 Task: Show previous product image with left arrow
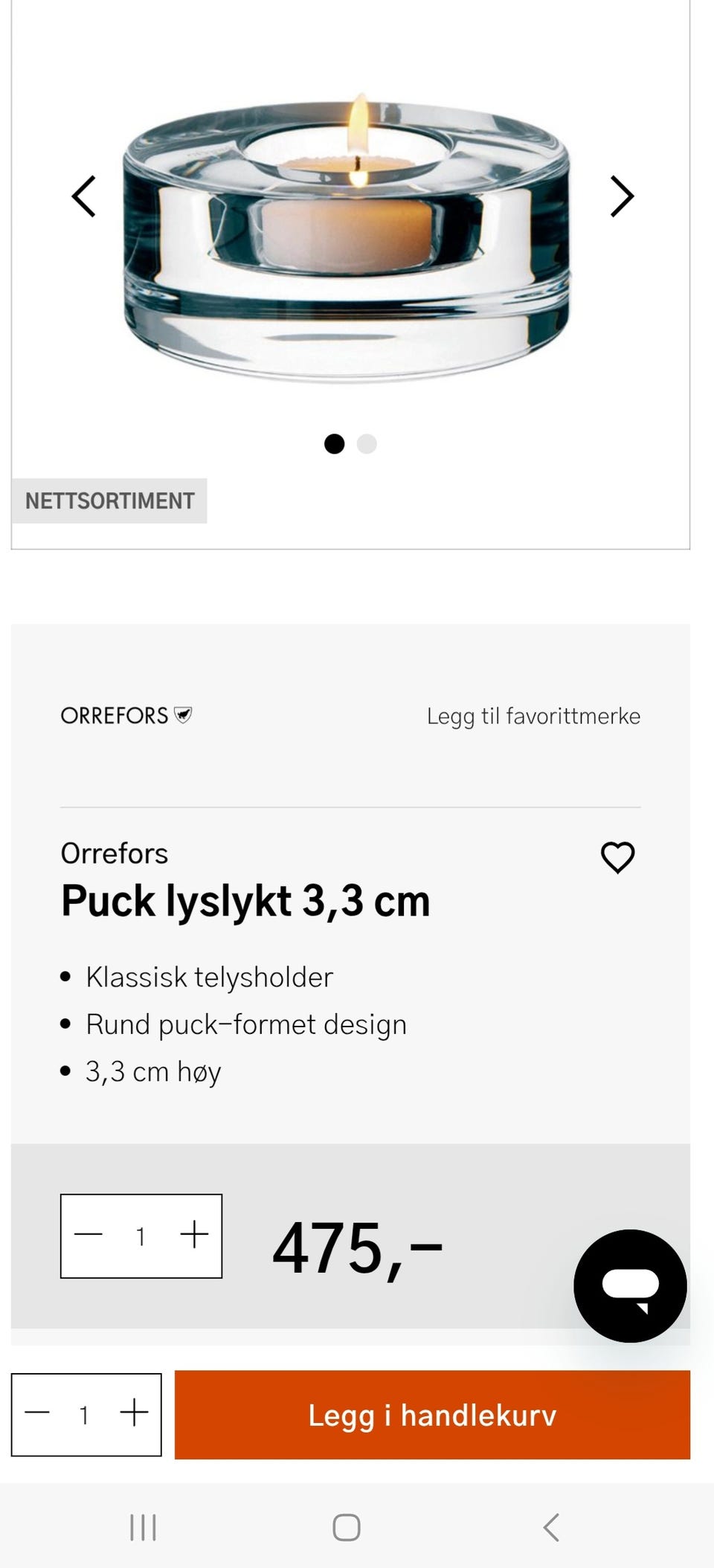pyautogui.click(x=83, y=196)
